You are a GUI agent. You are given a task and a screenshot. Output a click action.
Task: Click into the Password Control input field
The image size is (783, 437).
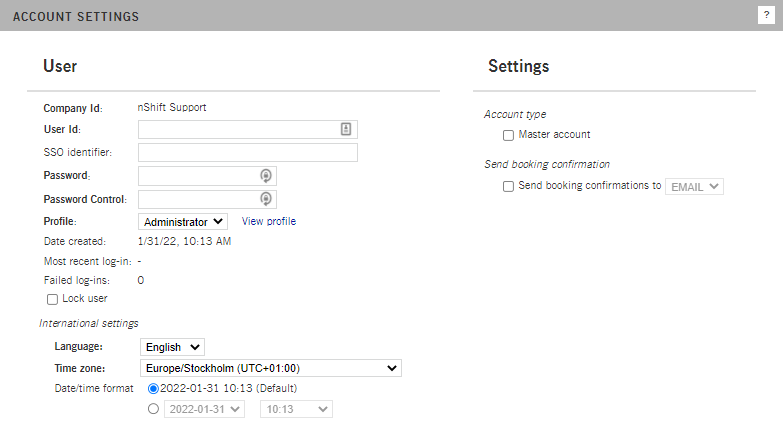198,199
